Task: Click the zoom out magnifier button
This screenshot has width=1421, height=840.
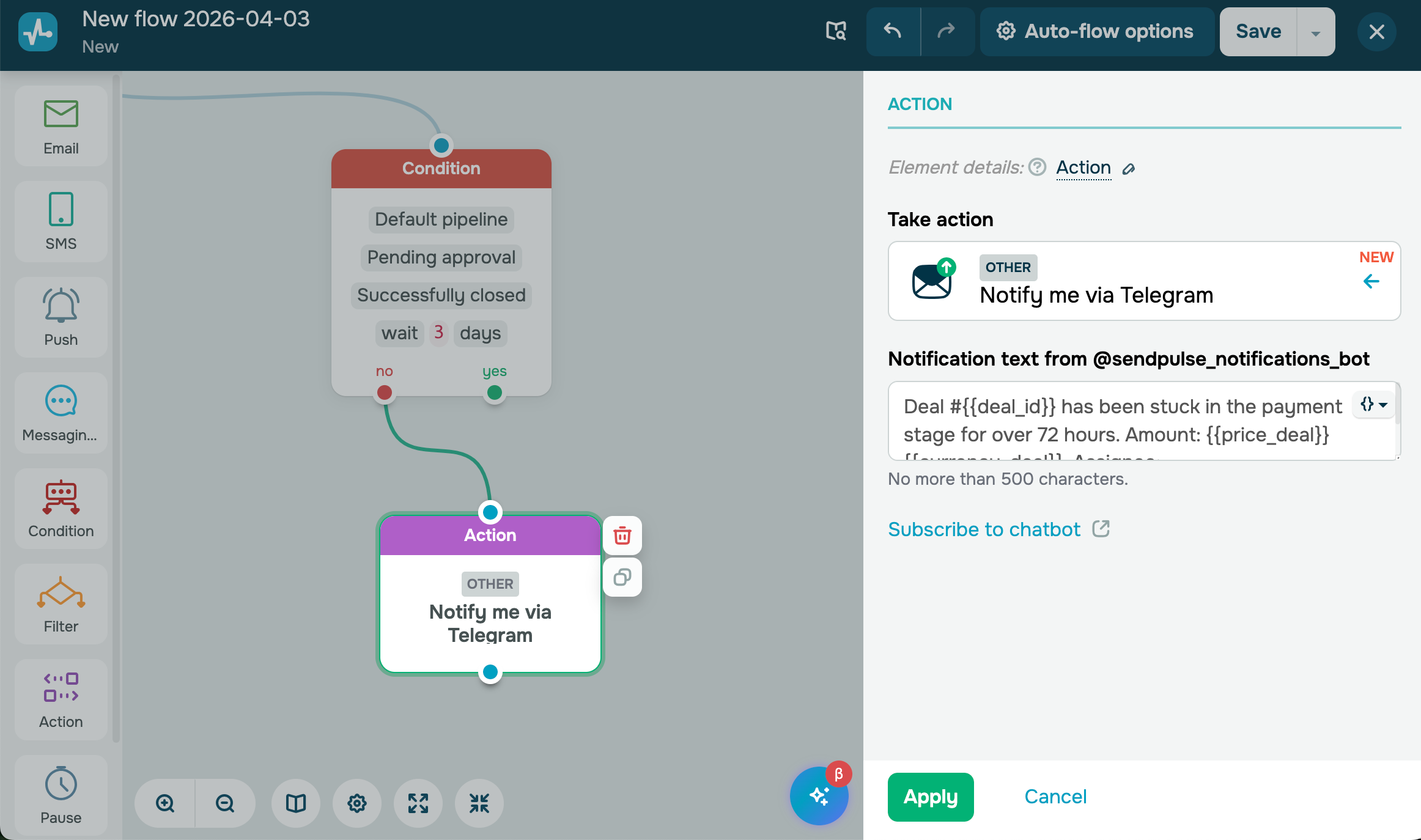Action: pyautogui.click(x=225, y=803)
